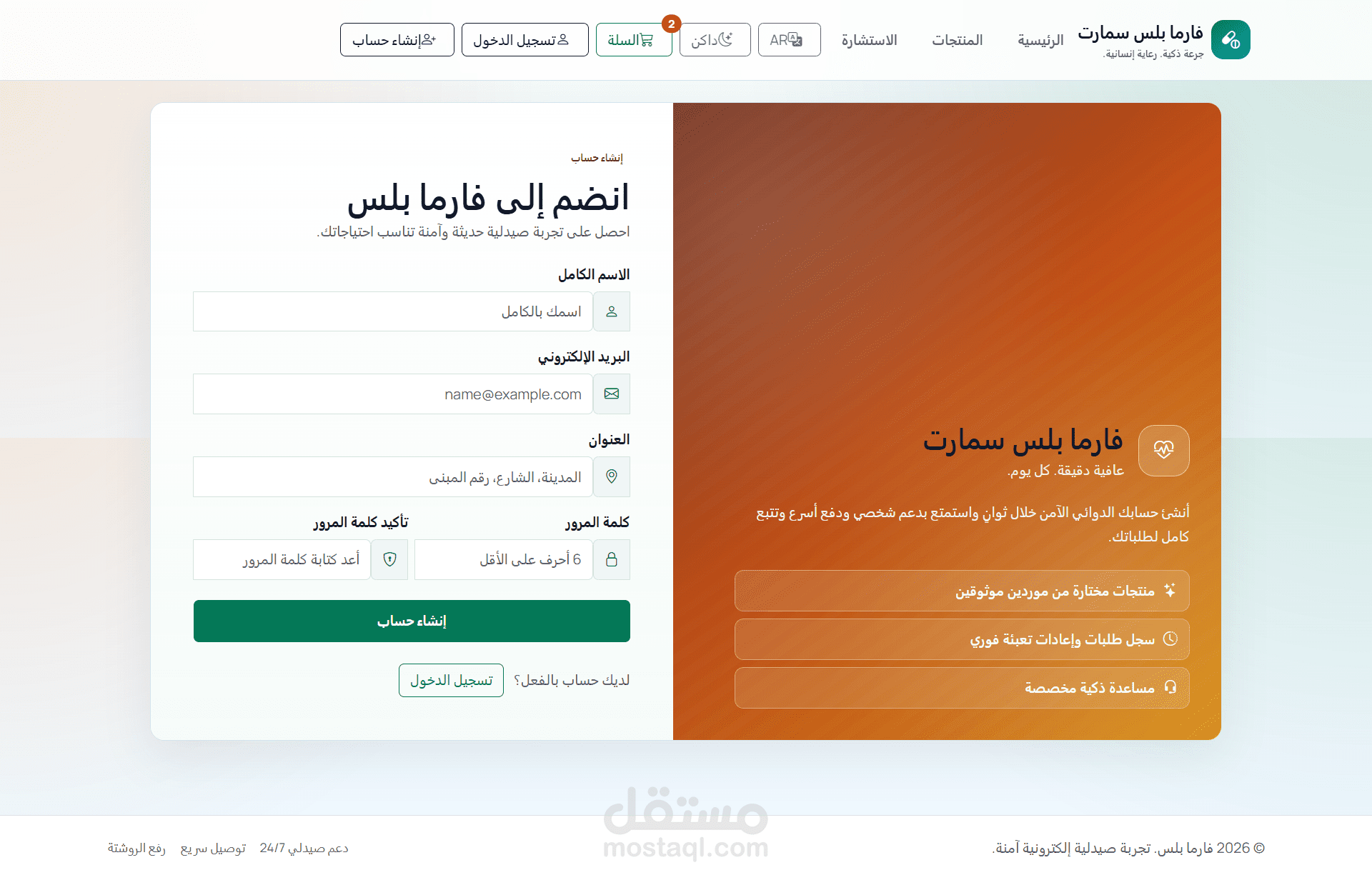The width and height of the screenshot is (1372, 880).
Task: Click the person icon beside full name field
Action: click(x=612, y=312)
